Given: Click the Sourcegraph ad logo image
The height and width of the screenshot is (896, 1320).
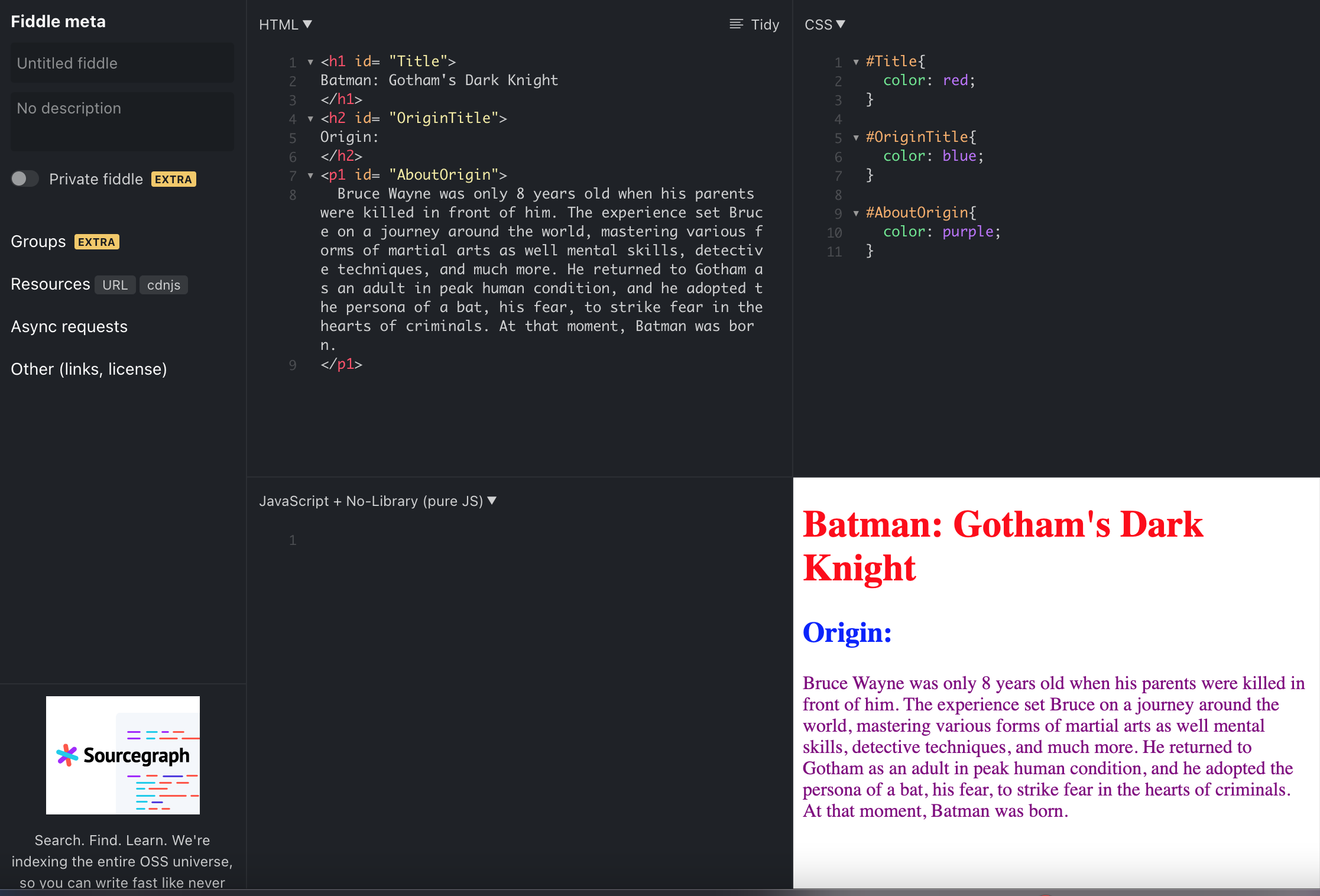Looking at the screenshot, I should [x=123, y=755].
